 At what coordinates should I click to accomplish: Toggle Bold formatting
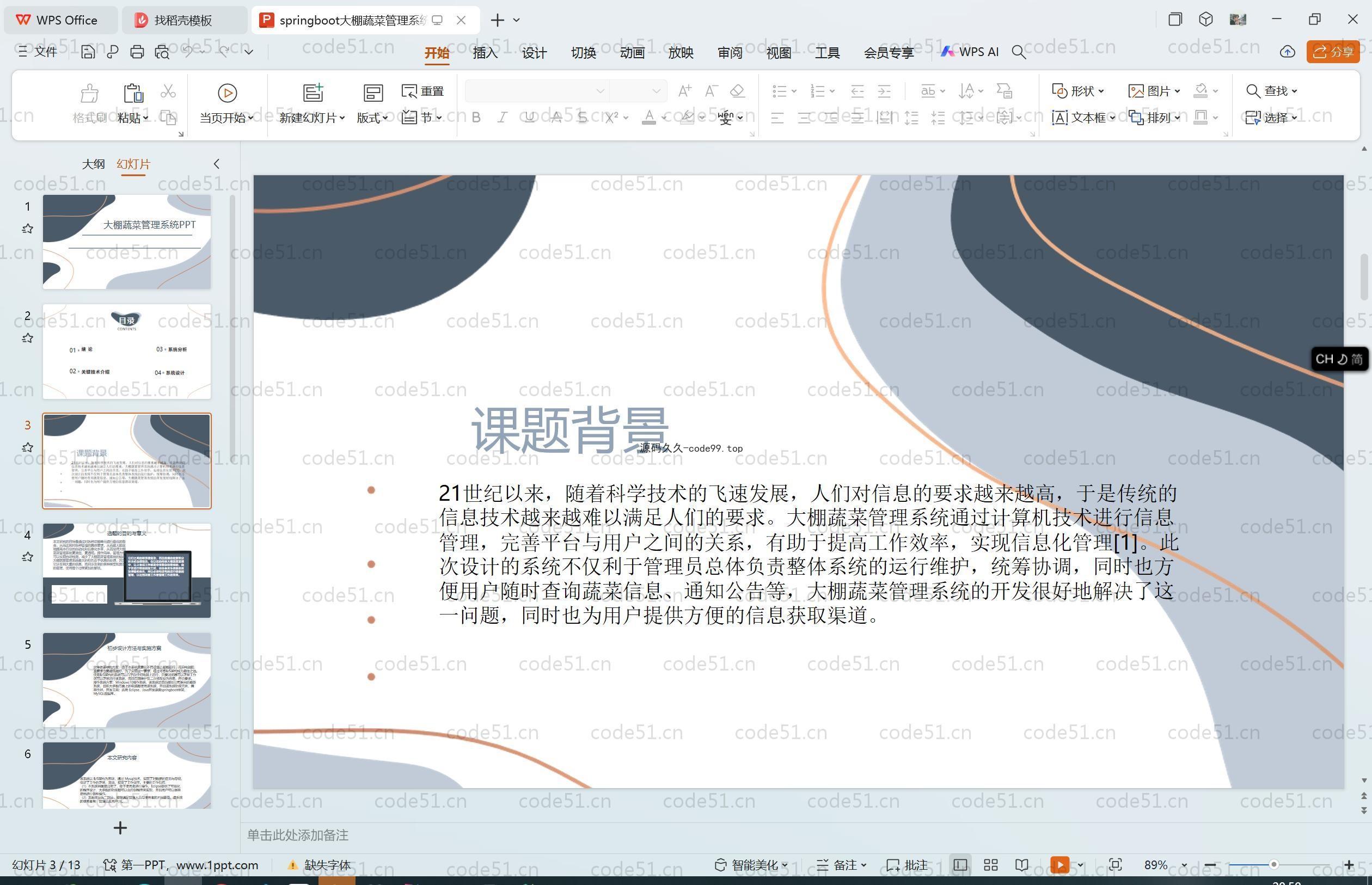476,118
